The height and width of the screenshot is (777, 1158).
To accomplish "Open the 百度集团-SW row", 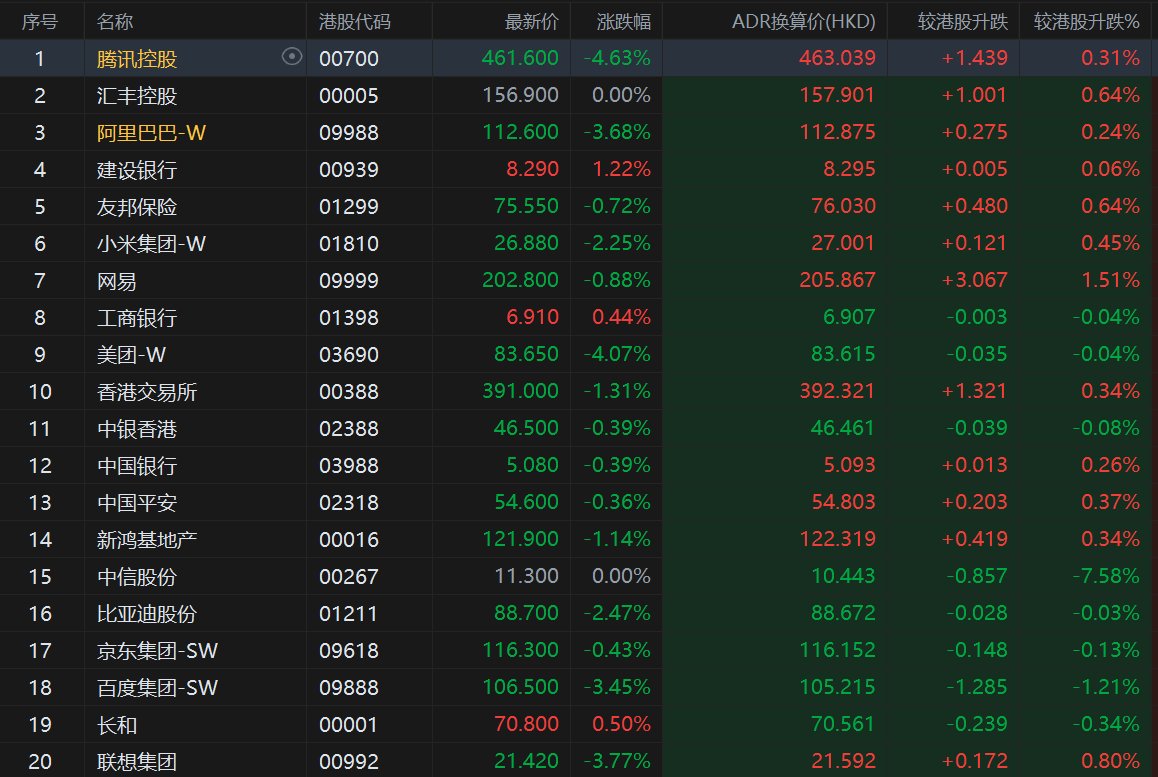I will [579, 687].
